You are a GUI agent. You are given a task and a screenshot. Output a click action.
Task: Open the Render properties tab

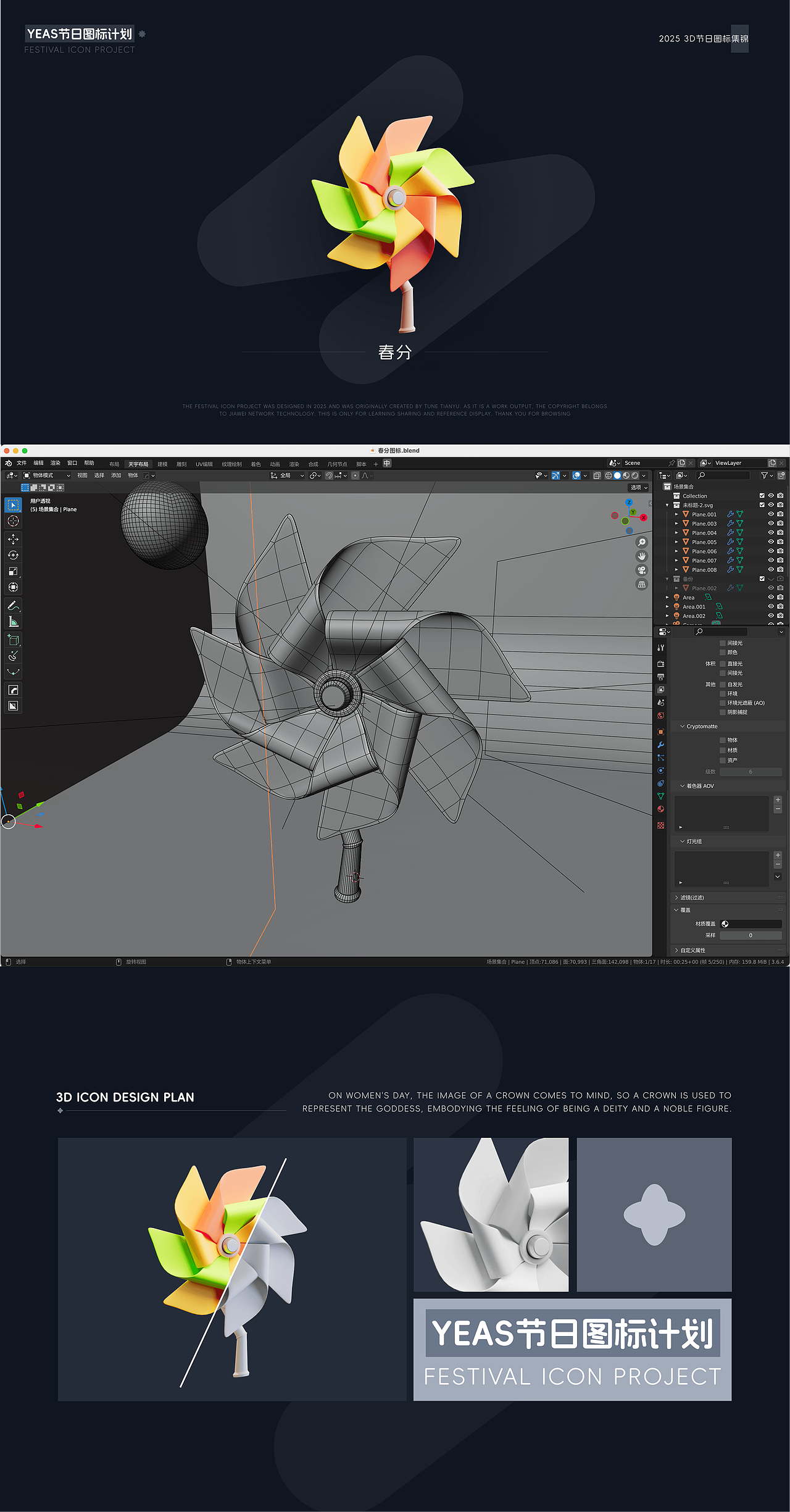coord(661,664)
